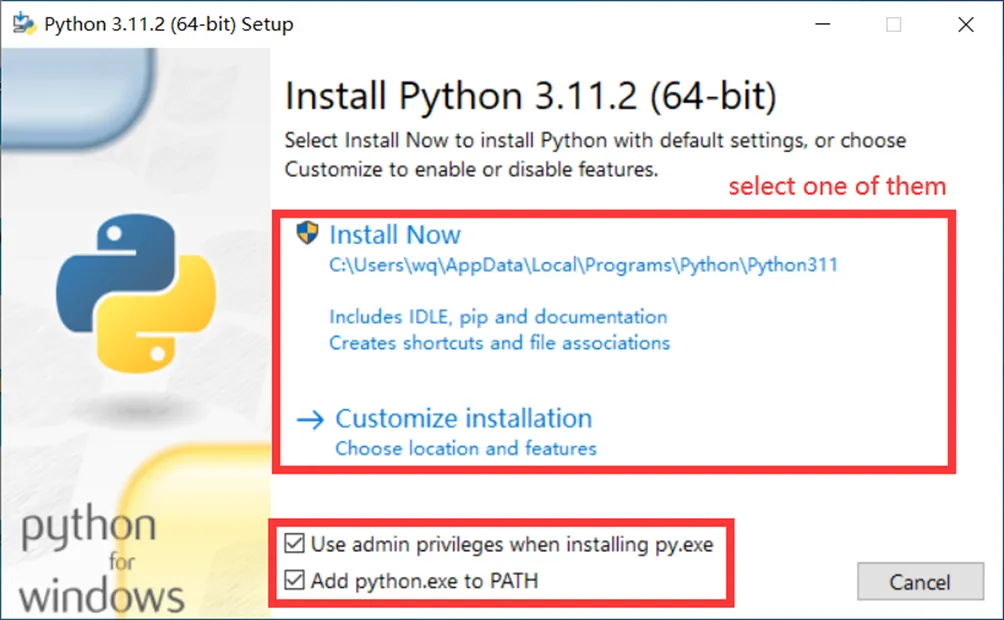Click the greyed-out maximize button
This screenshot has height=620, width=1004.
893,25
